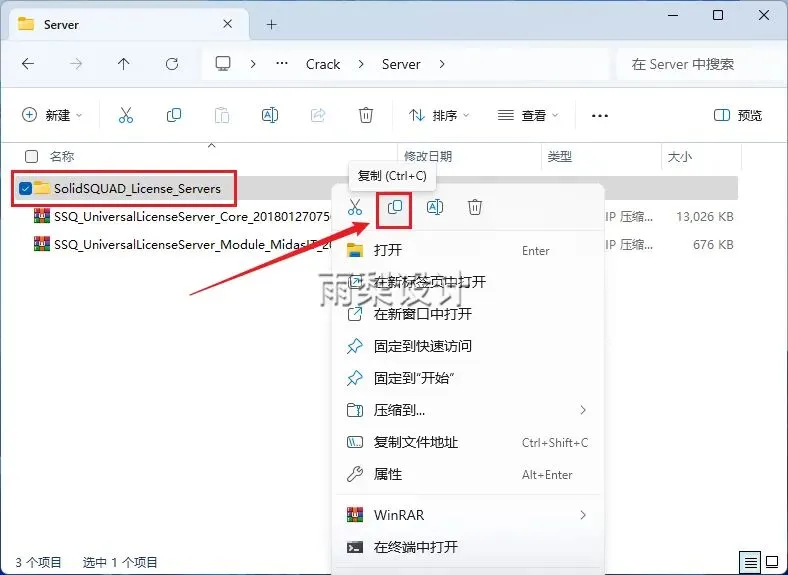Choose 固定到"开始" in context menu
This screenshot has width=788, height=575.
468,378
